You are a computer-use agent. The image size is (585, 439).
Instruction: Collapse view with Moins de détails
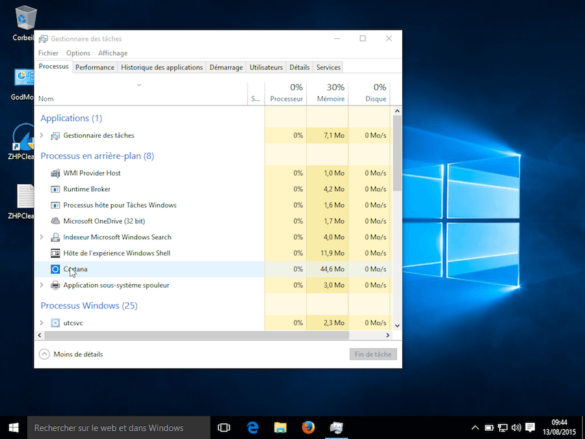click(x=71, y=354)
